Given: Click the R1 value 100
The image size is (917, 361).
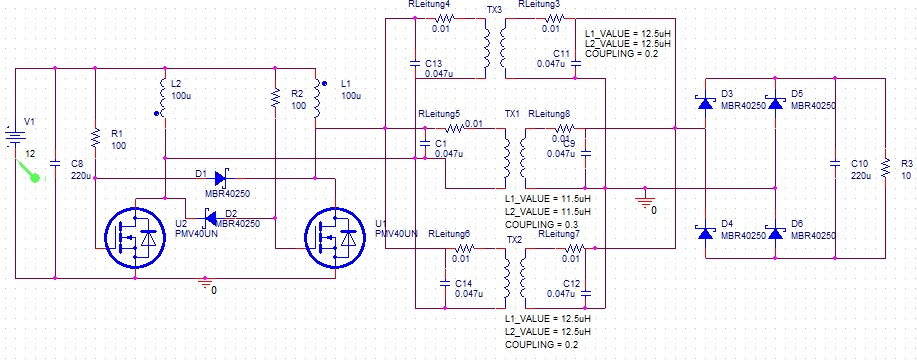Looking at the screenshot, I should pyautogui.click(x=119, y=146).
